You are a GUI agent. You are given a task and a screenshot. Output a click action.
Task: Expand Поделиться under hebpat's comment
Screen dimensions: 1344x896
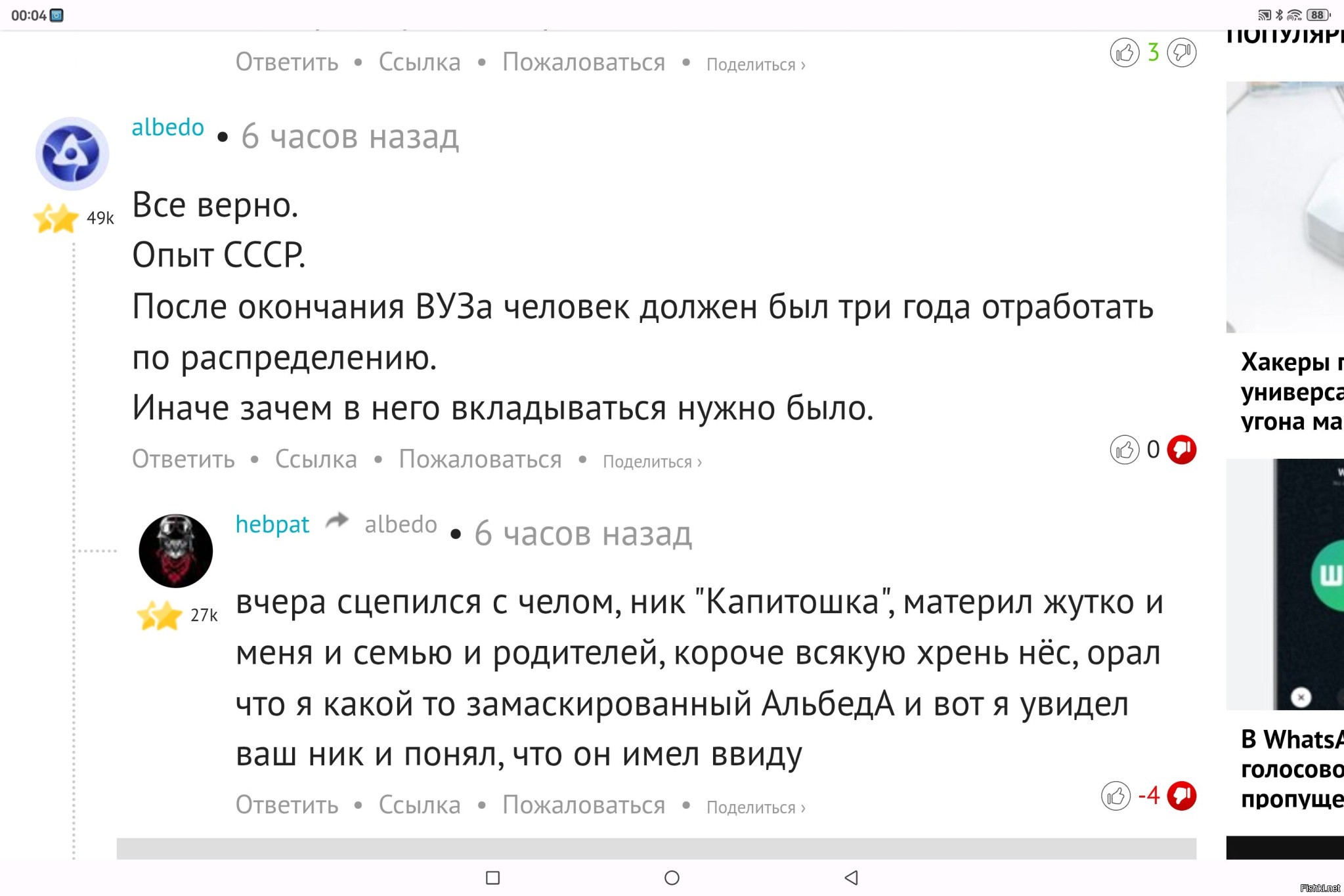756,808
